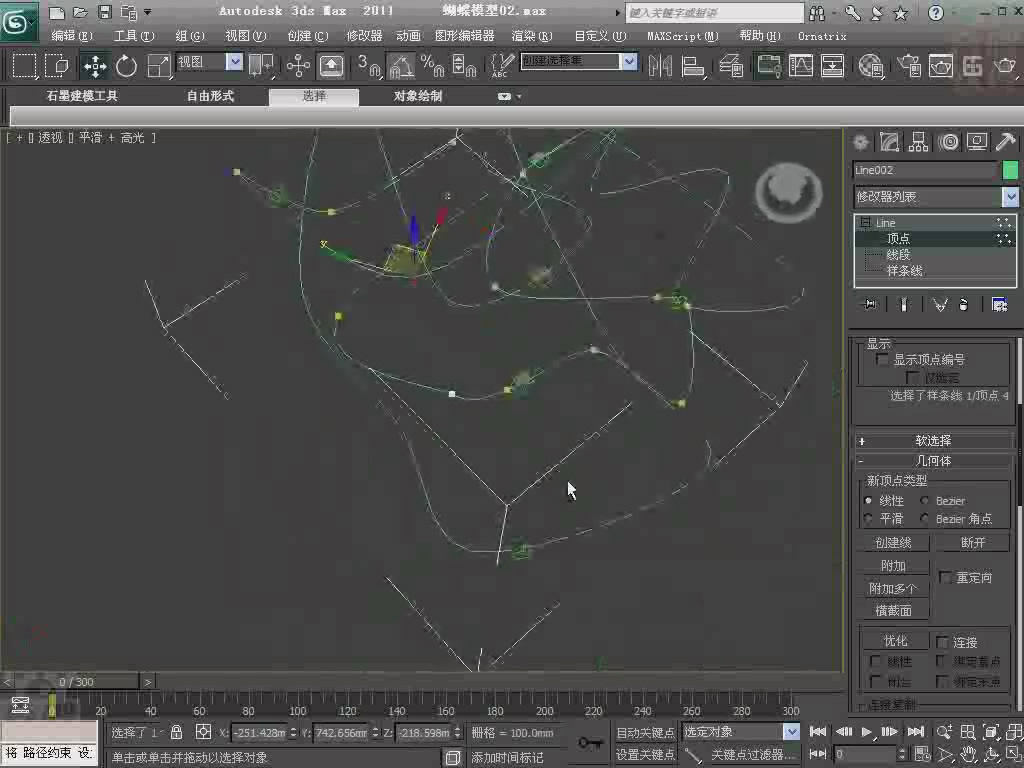Open the 渲染(R) menu

(x=532, y=36)
